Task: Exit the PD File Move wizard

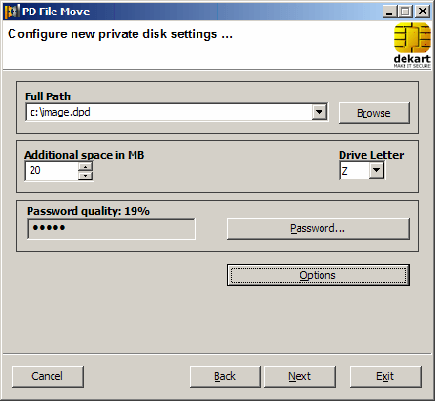Action: pos(386,376)
